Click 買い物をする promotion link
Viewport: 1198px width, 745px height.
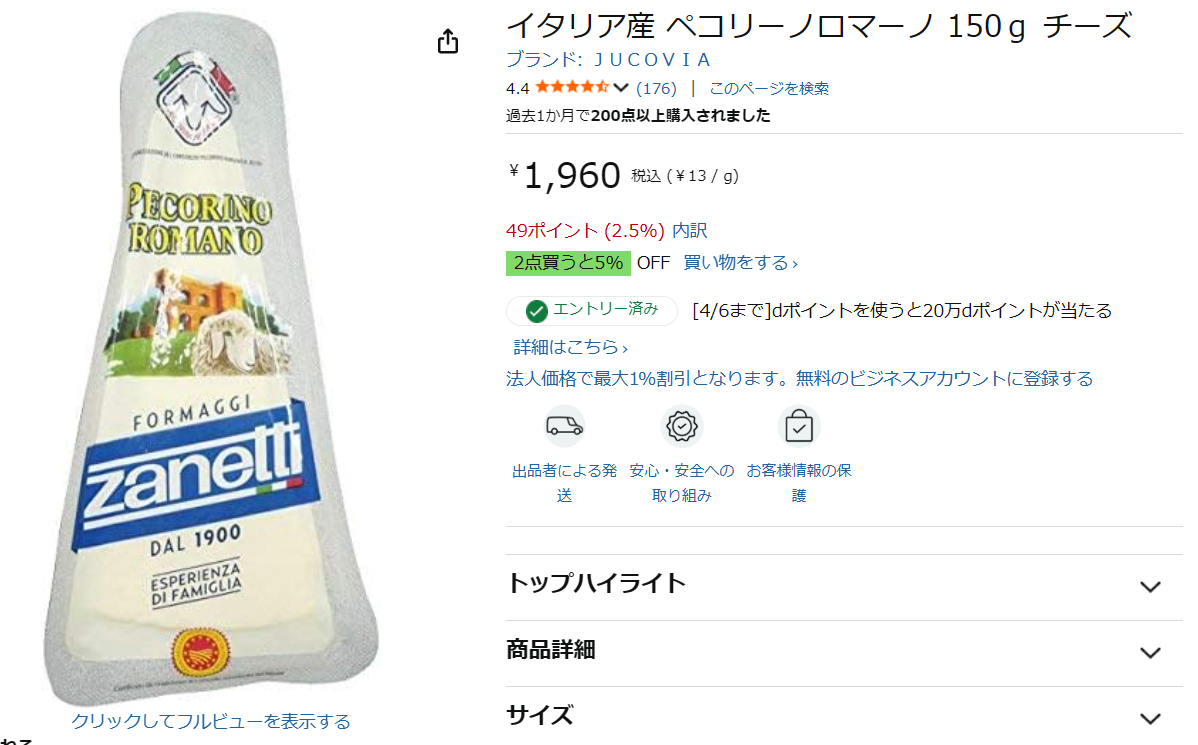pos(740,263)
